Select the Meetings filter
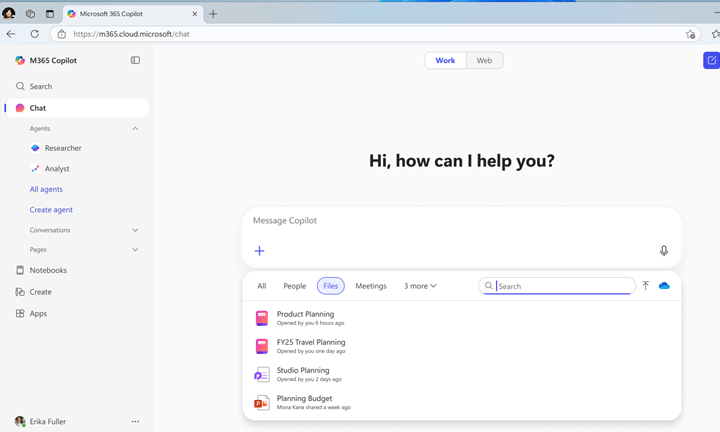Viewport: 720px width, 432px height. [x=371, y=286]
